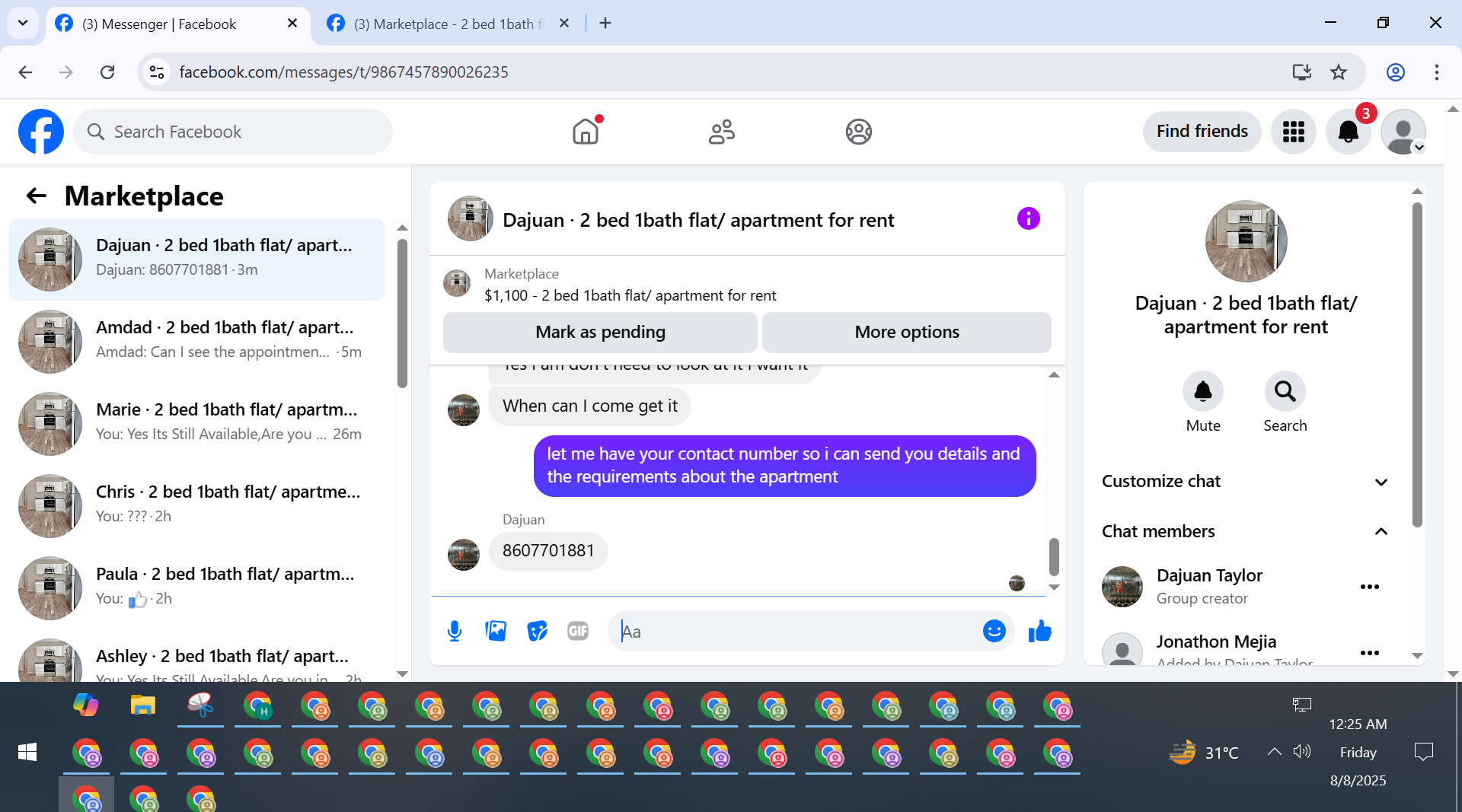Attach a photo file icon
Image resolution: width=1462 pixels, height=812 pixels.
tap(496, 631)
